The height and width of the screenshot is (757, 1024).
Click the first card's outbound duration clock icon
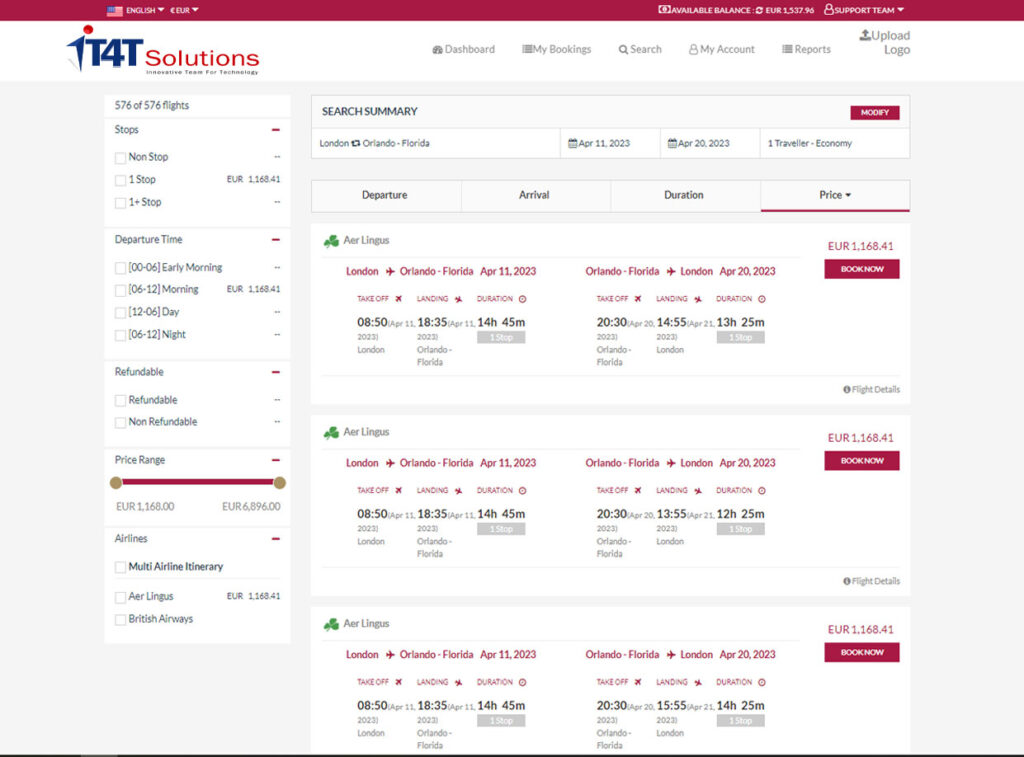(522, 299)
